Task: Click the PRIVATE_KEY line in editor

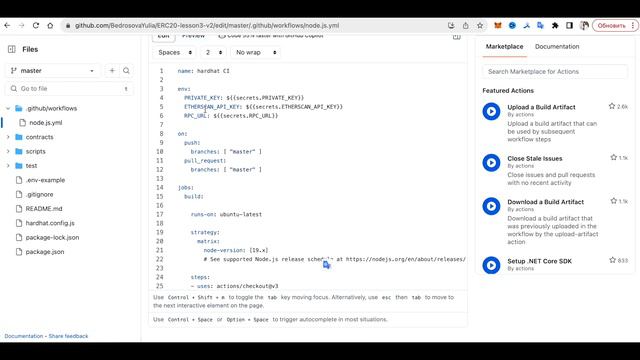Action: [x=244, y=98]
